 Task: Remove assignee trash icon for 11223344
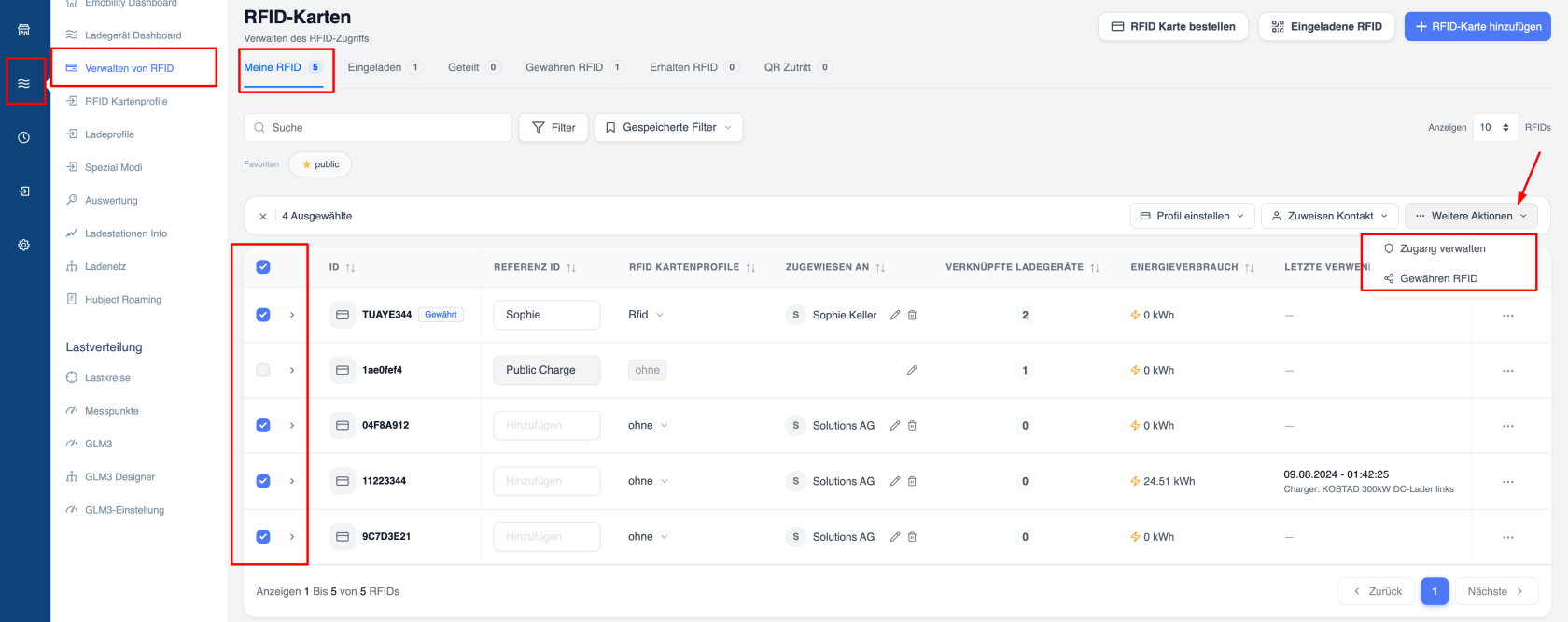(912, 481)
